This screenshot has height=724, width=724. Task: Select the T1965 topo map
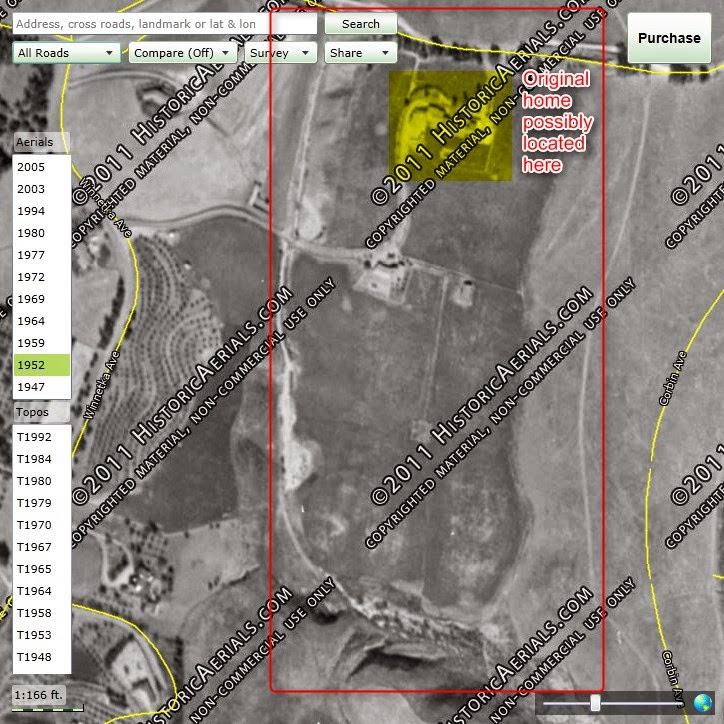pos(42,569)
